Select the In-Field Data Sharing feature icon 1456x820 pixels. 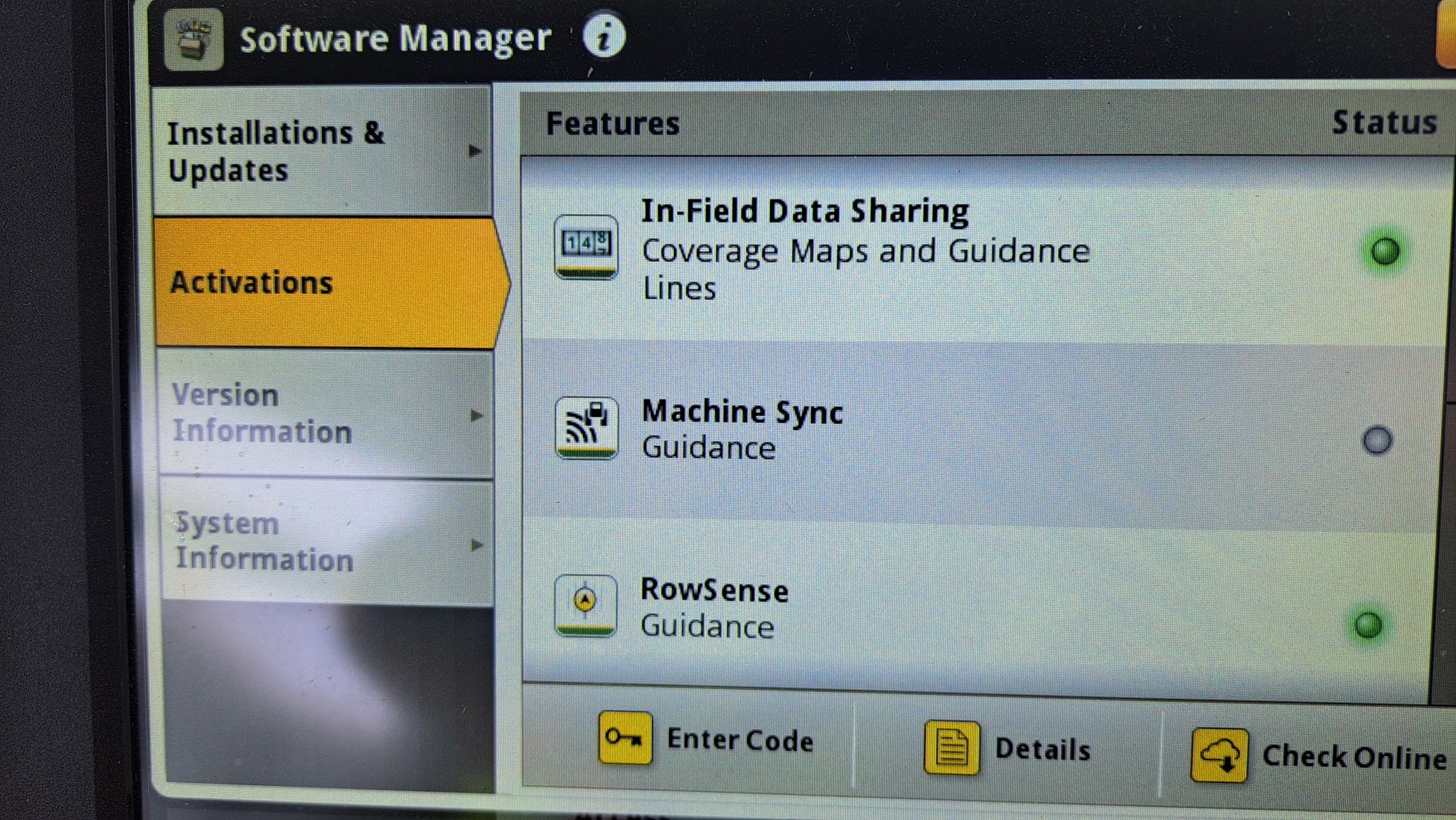click(x=586, y=246)
